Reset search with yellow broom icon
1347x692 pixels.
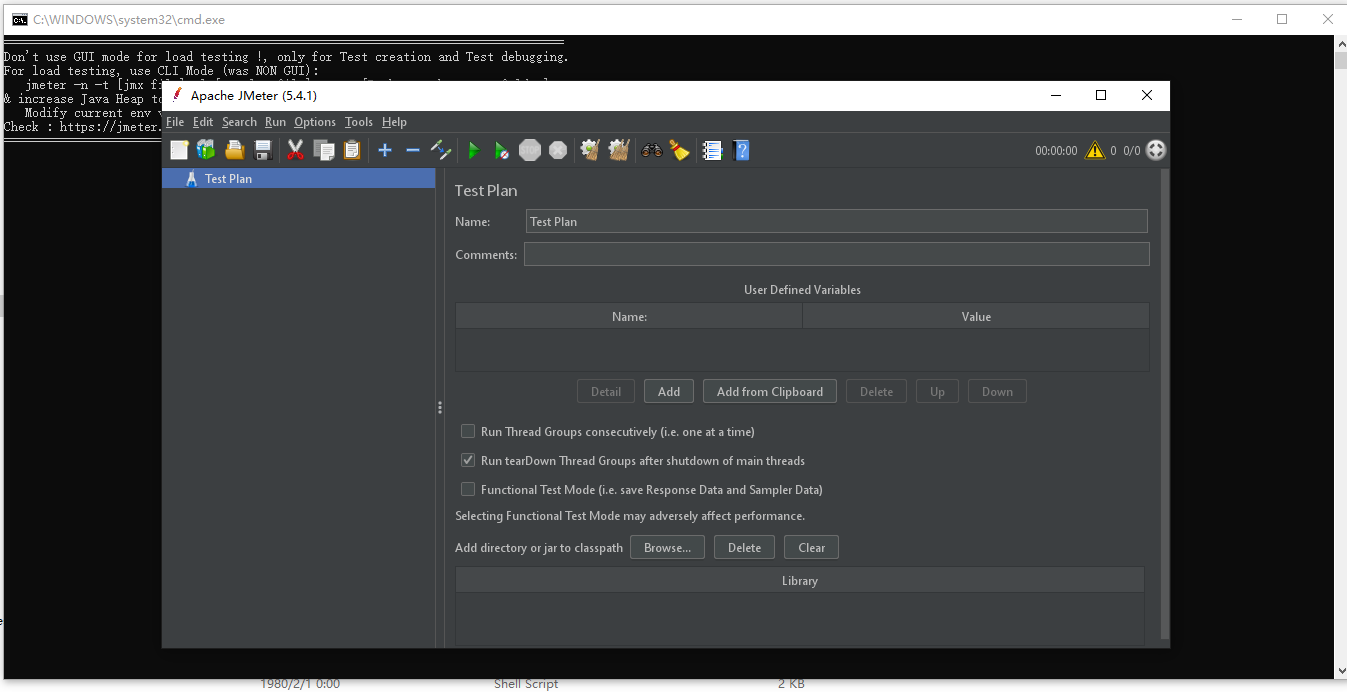point(680,150)
